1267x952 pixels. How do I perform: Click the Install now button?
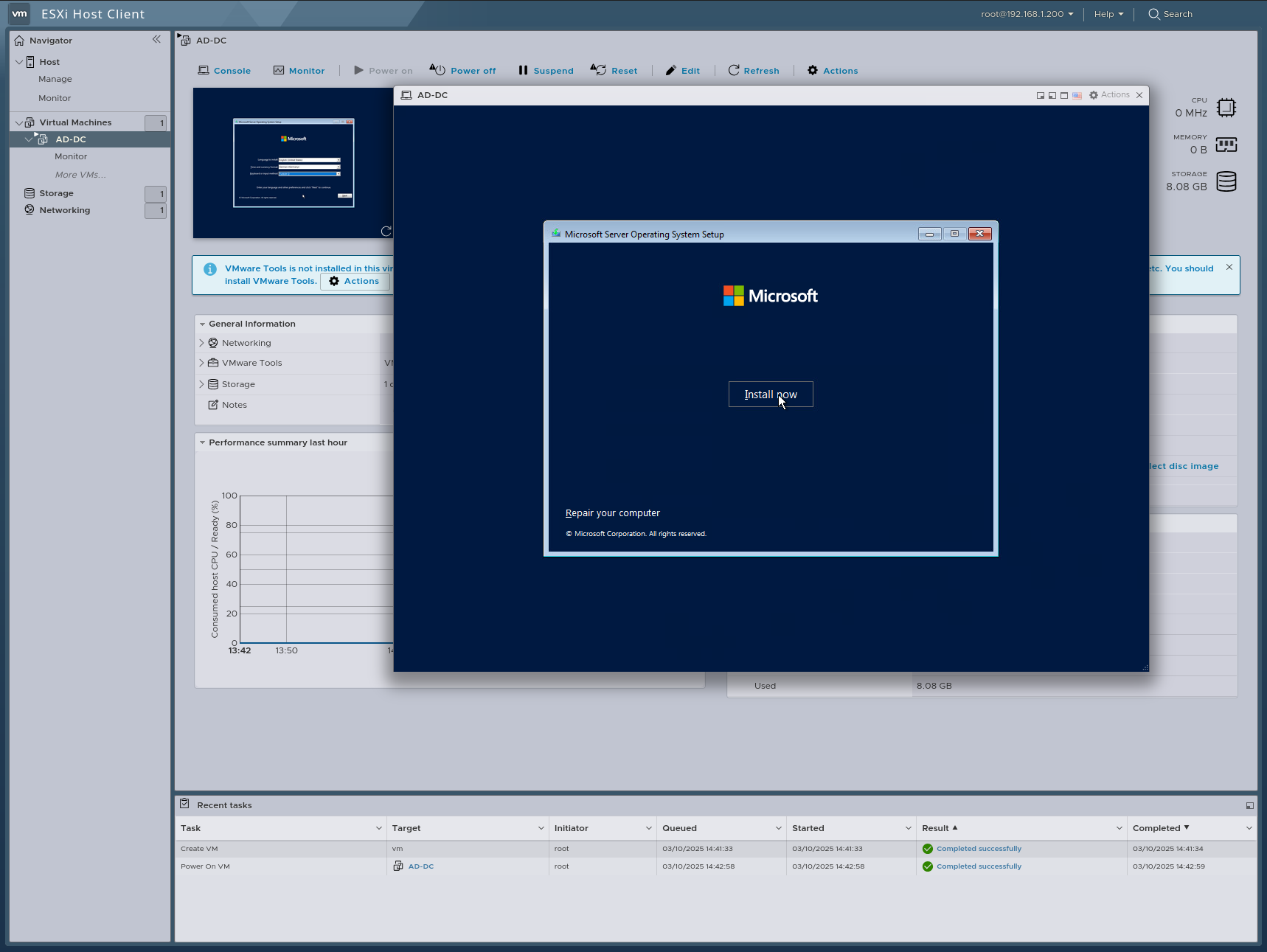click(770, 394)
